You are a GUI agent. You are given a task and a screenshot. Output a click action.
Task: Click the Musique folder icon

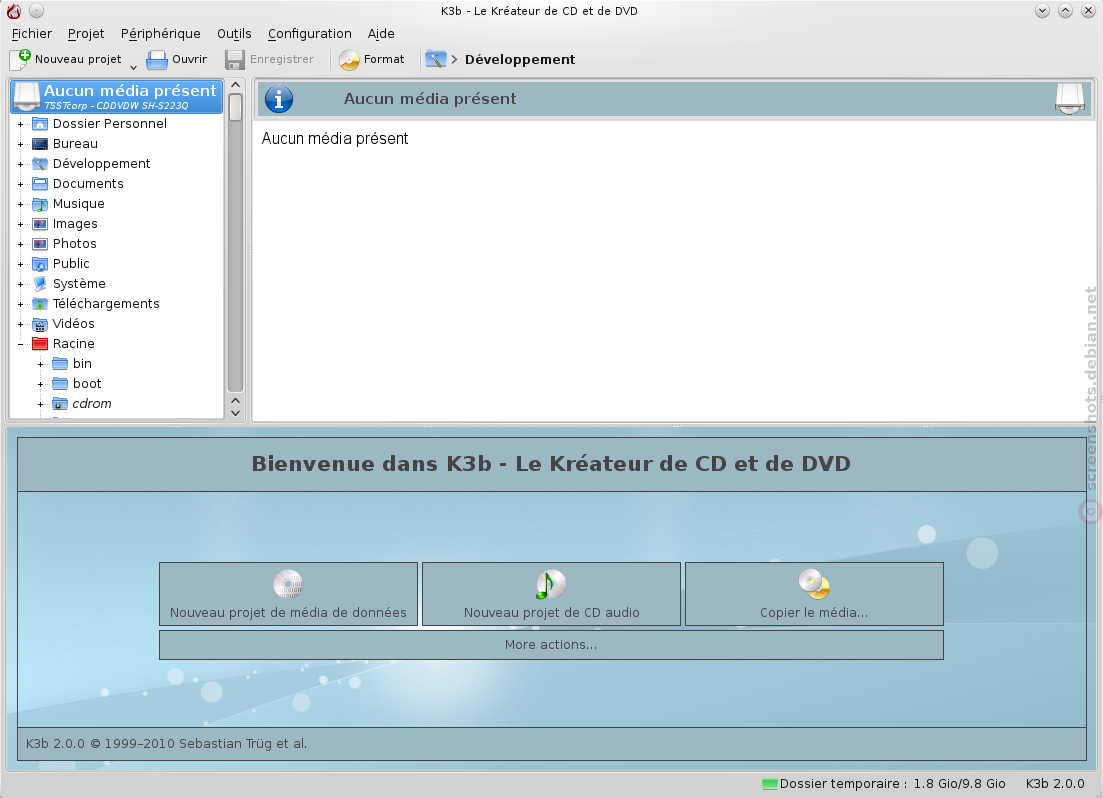pos(40,204)
